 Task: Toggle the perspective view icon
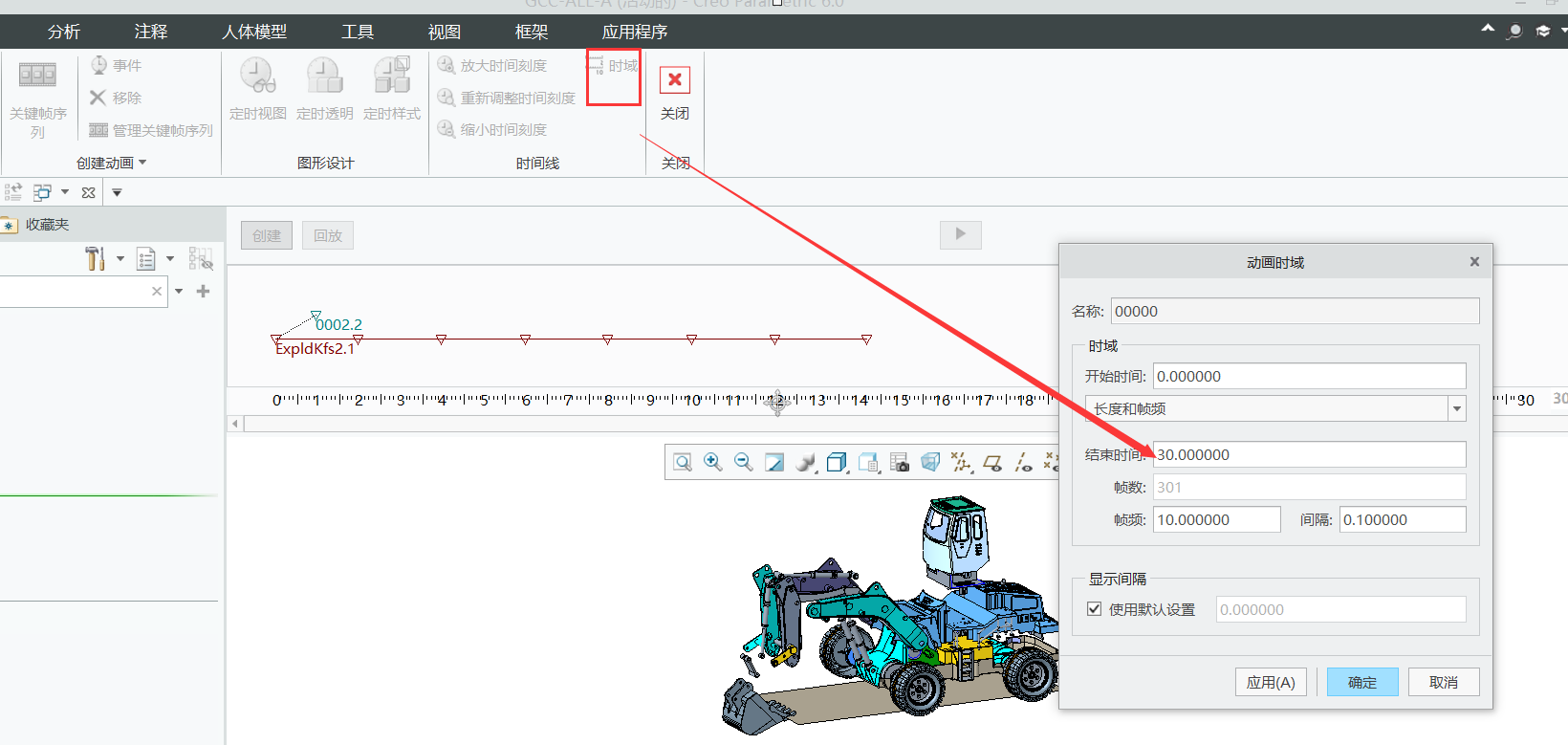pyautogui.click(x=930, y=463)
